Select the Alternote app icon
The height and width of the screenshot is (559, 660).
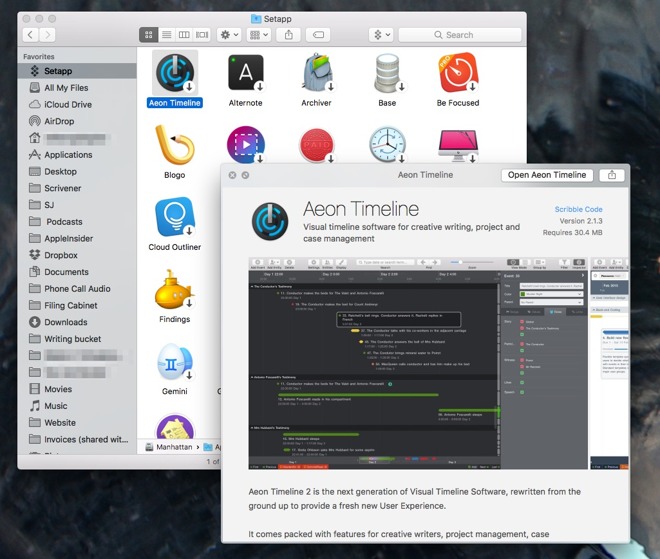pos(246,73)
